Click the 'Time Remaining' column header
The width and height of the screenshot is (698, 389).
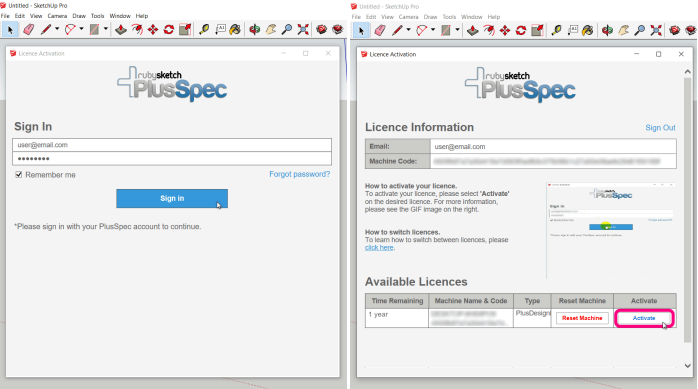pos(397,301)
